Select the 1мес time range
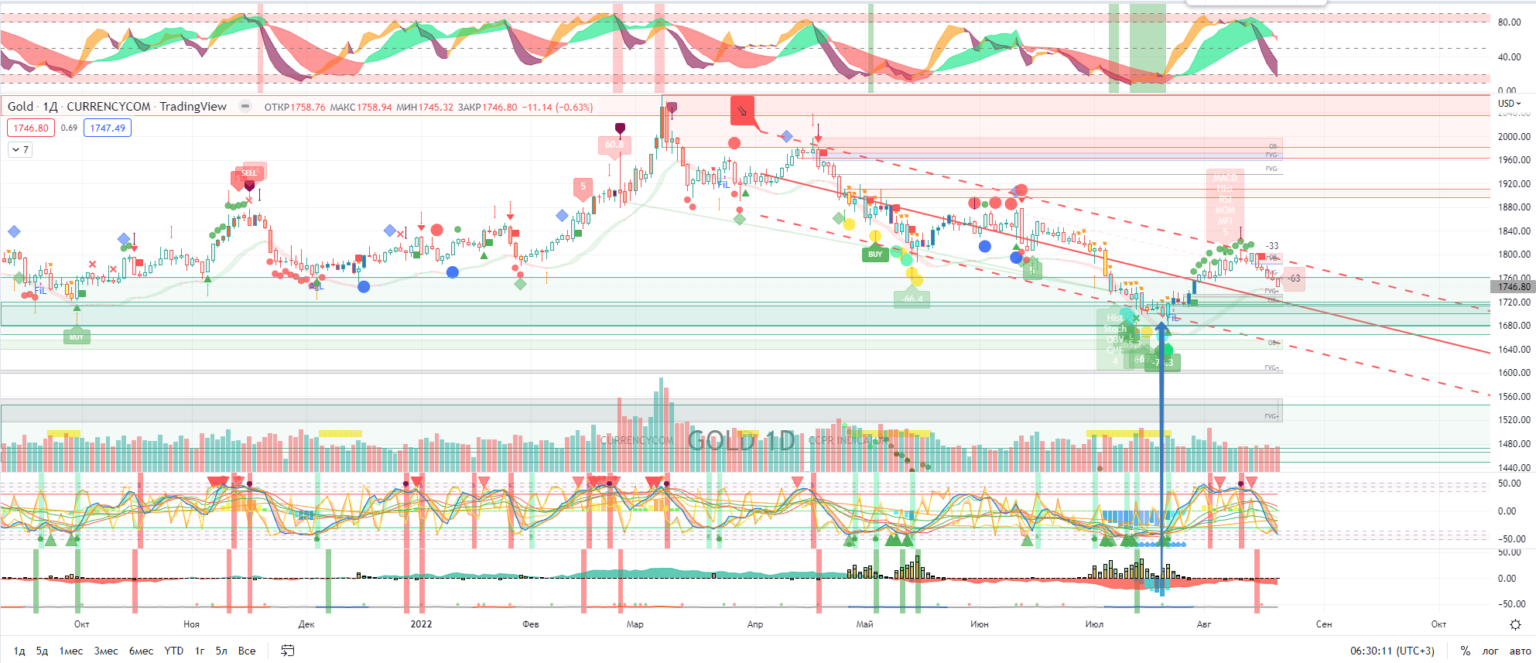 (70, 651)
